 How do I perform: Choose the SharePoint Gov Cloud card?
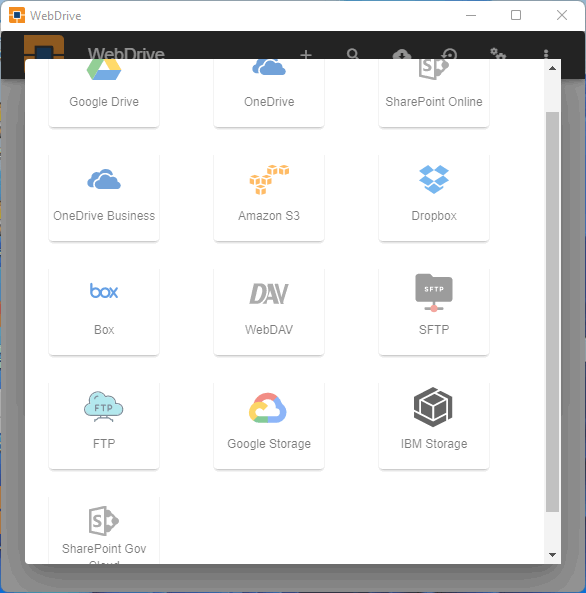click(104, 530)
